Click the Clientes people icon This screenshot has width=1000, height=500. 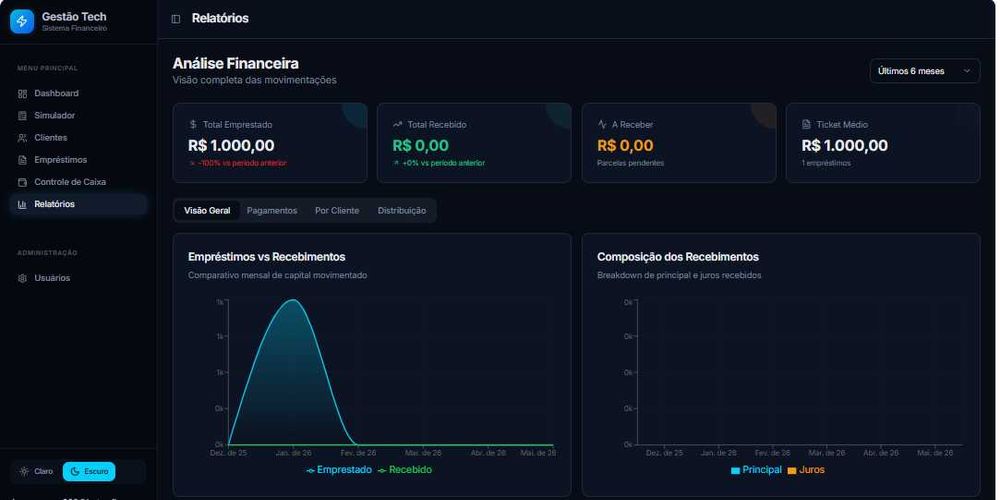22,138
